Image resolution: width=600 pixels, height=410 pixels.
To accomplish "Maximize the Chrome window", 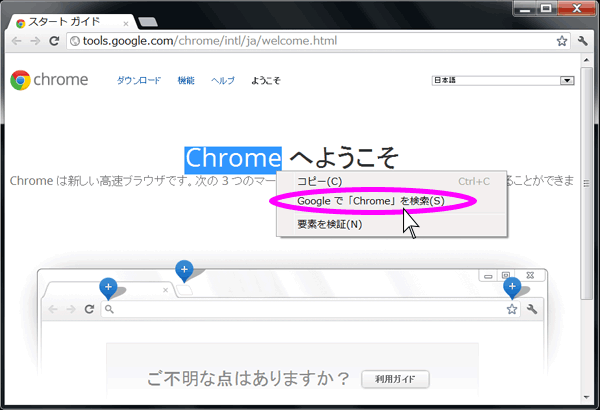I will [546, 8].
